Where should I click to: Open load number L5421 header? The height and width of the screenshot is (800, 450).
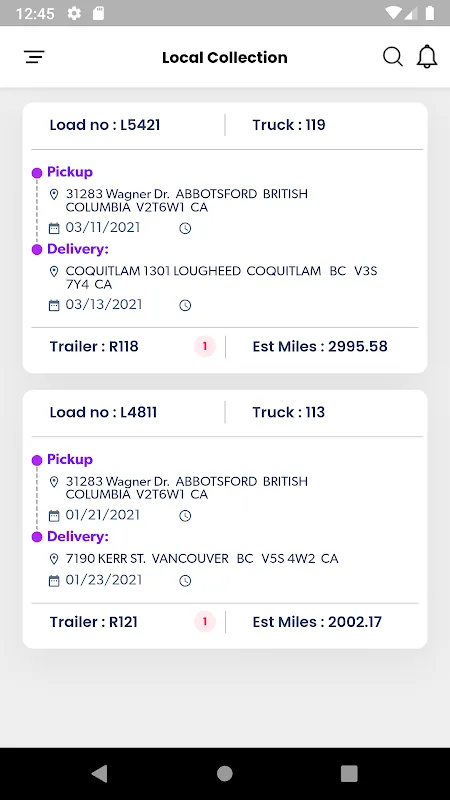coord(105,125)
